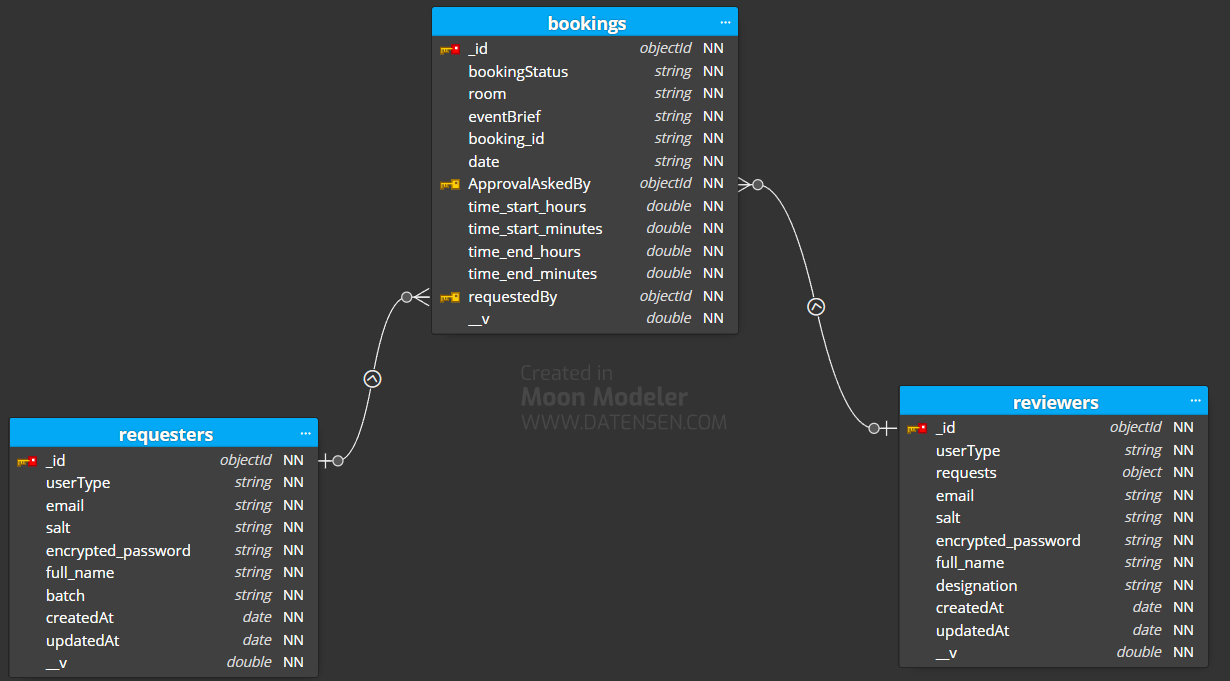Open the requesters table ellipsis menu
This screenshot has height=681, width=1230.
(305, 433)
